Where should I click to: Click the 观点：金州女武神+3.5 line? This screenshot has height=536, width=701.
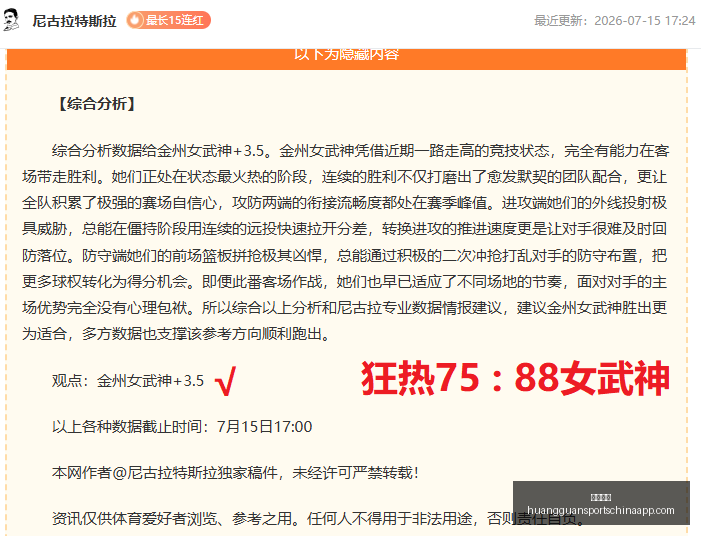128,381
